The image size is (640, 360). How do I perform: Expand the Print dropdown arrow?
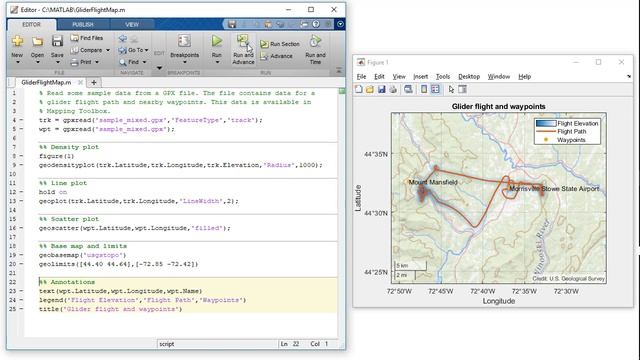(97, 62)
